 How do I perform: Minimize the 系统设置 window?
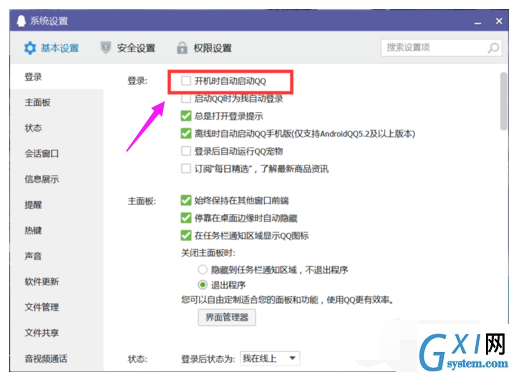478,22
